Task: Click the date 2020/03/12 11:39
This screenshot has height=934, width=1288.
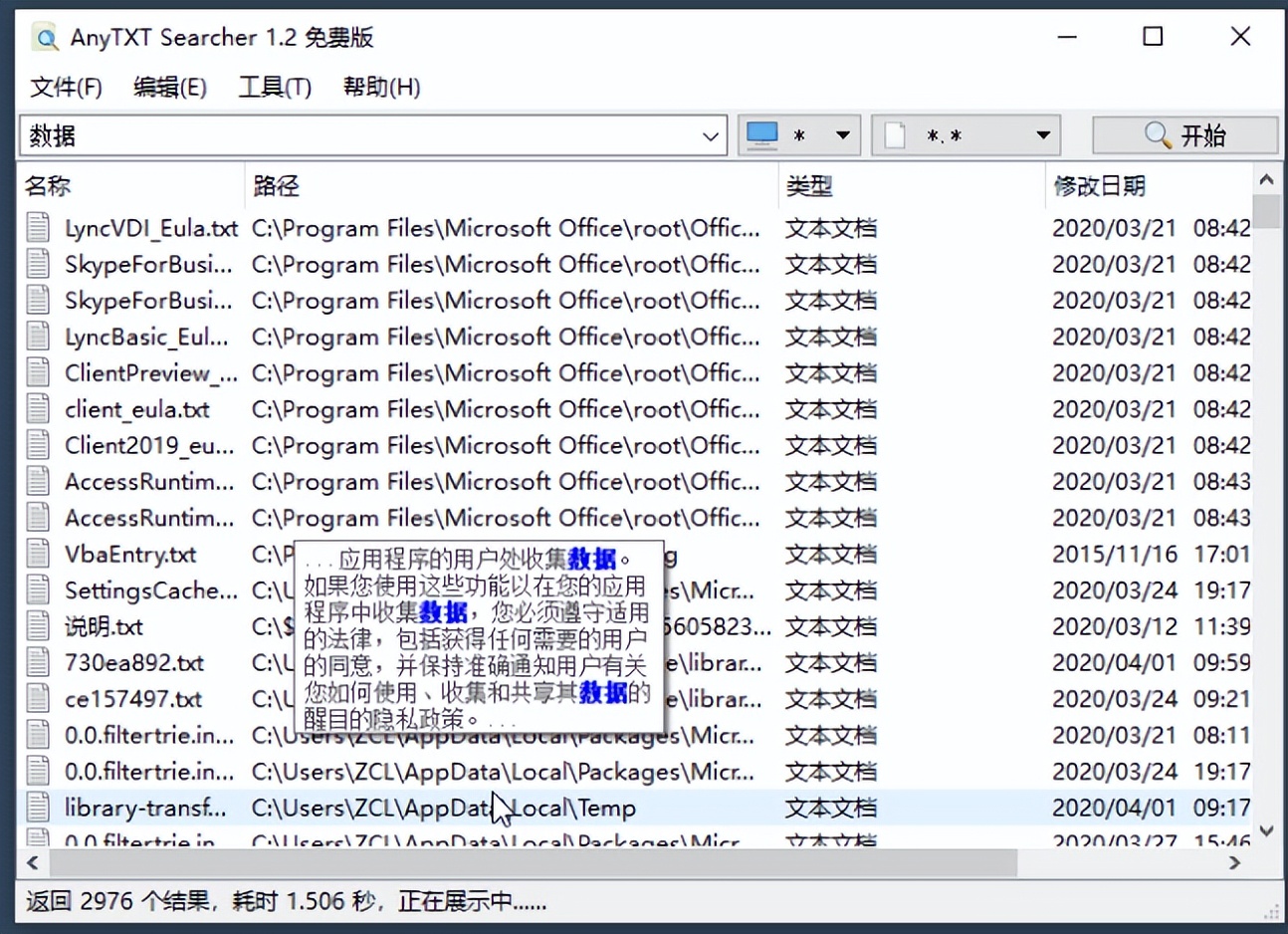Action: pyautogui.click(x=1151, y=627)
